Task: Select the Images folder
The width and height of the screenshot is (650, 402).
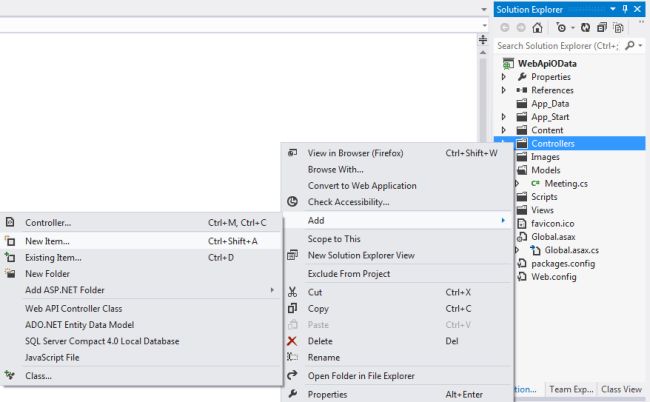Action: point(545,157)
